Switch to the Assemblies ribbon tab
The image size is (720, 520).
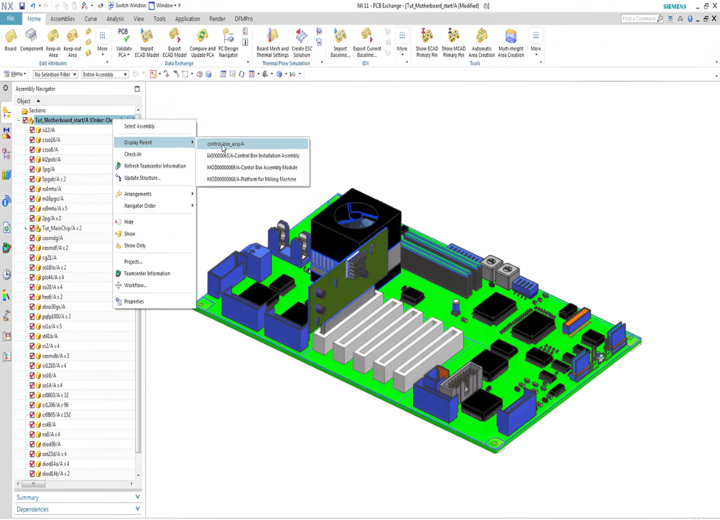tap(62, 19)
